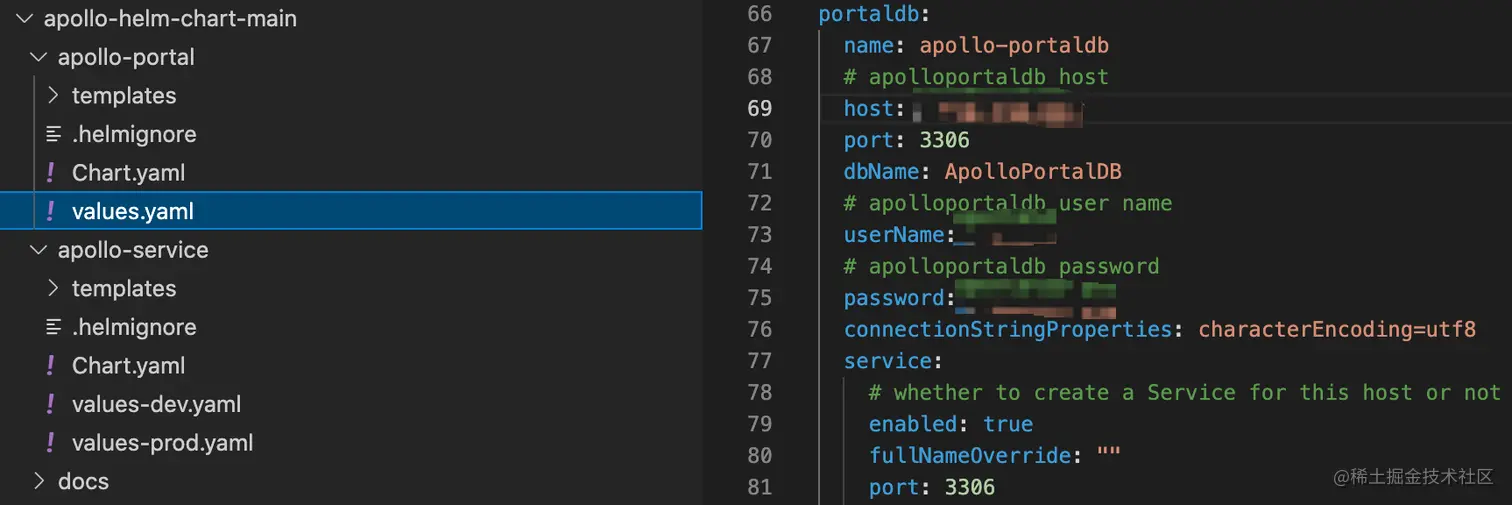1512x505 pixels.
Task: Click 'enabled: true' value on line 79
Action: coord(1008,423)
